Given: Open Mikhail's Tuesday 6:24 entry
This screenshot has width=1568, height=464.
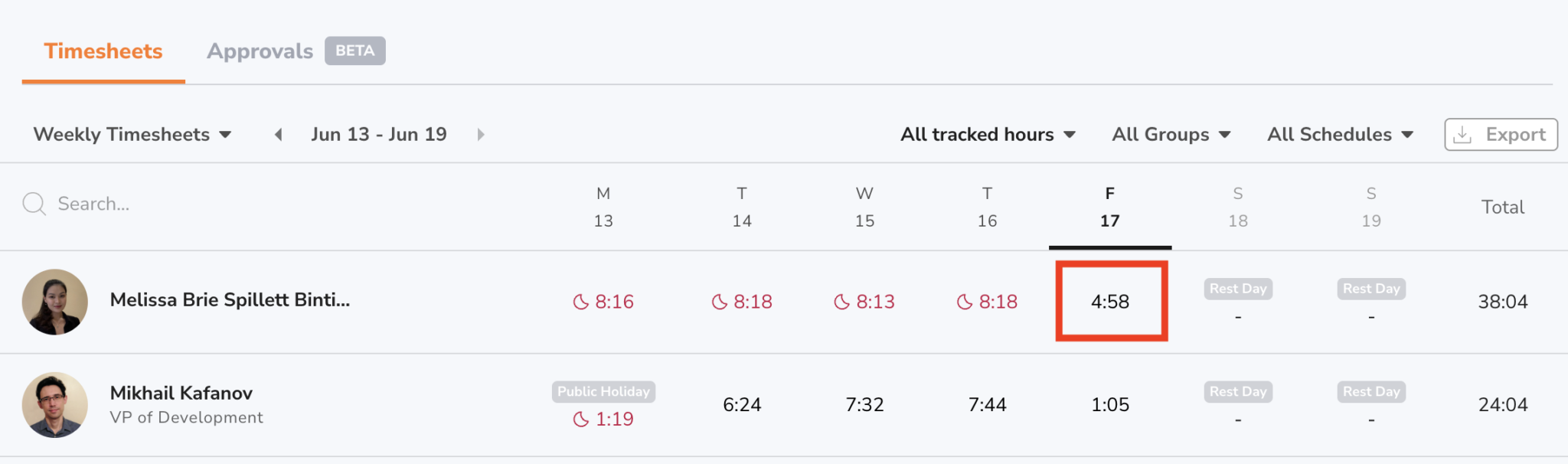Looking at the screenshot, I should (x=742, y=405).
